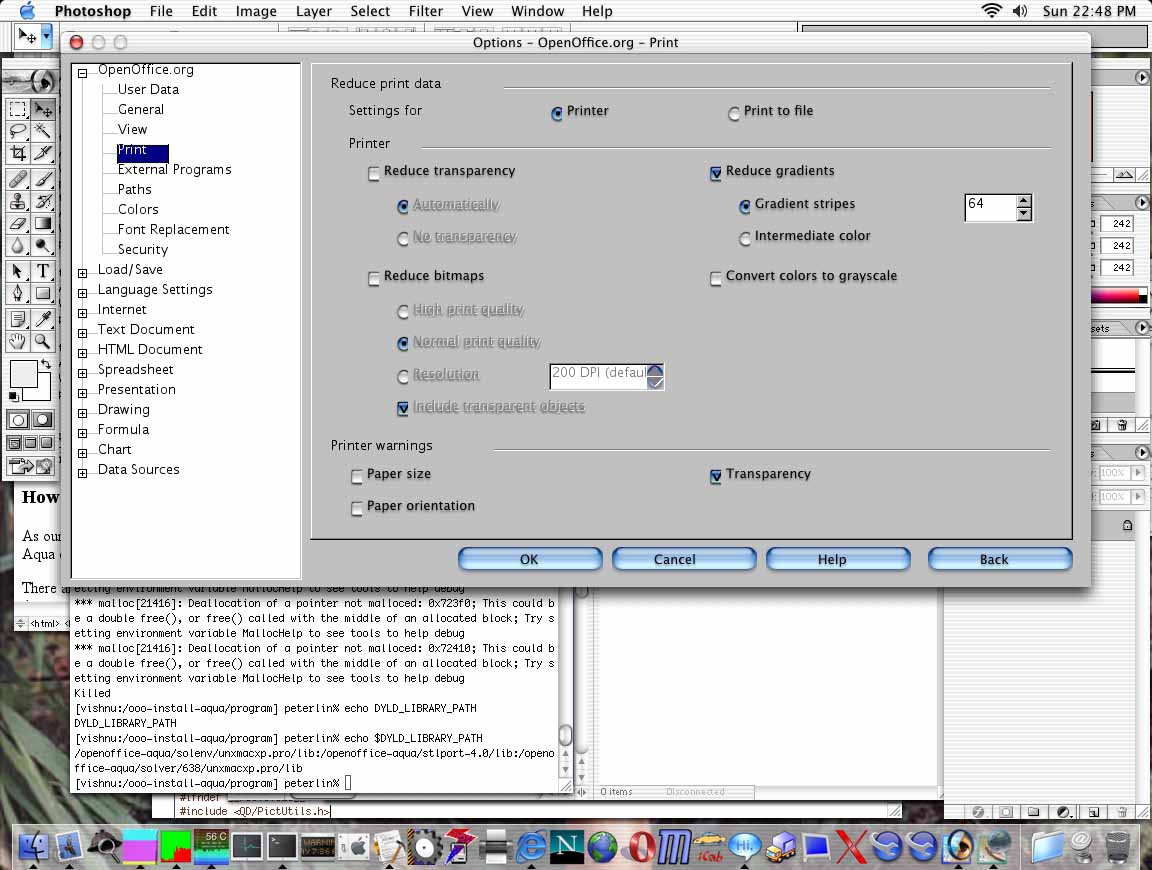Select the Hand tool
1152x870 pixels.
pos(18,341)
